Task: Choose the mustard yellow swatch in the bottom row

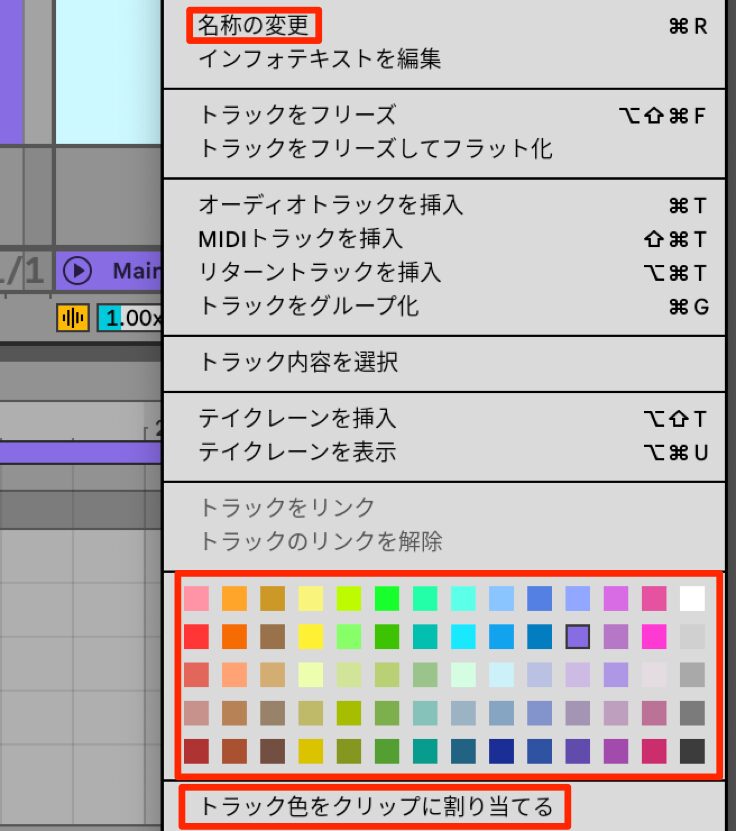Action: [311, 751]
